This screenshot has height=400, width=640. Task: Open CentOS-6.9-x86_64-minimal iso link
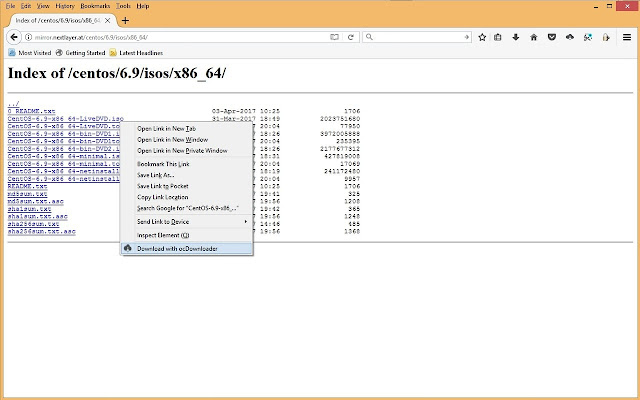(x=64, y=156)
